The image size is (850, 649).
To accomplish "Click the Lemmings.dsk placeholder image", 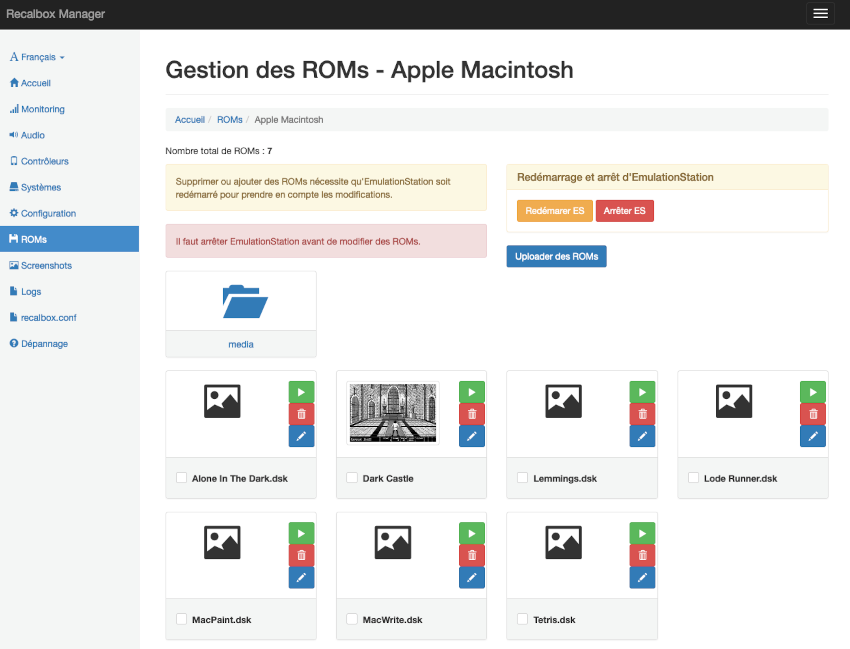I will [x=563, y=401].
